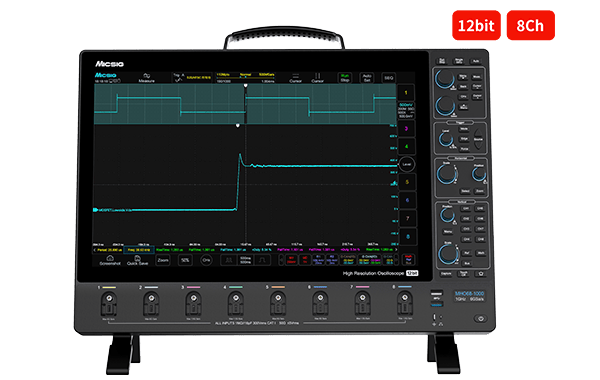Tap the on-screen Auto Set button

coord(367,78)
